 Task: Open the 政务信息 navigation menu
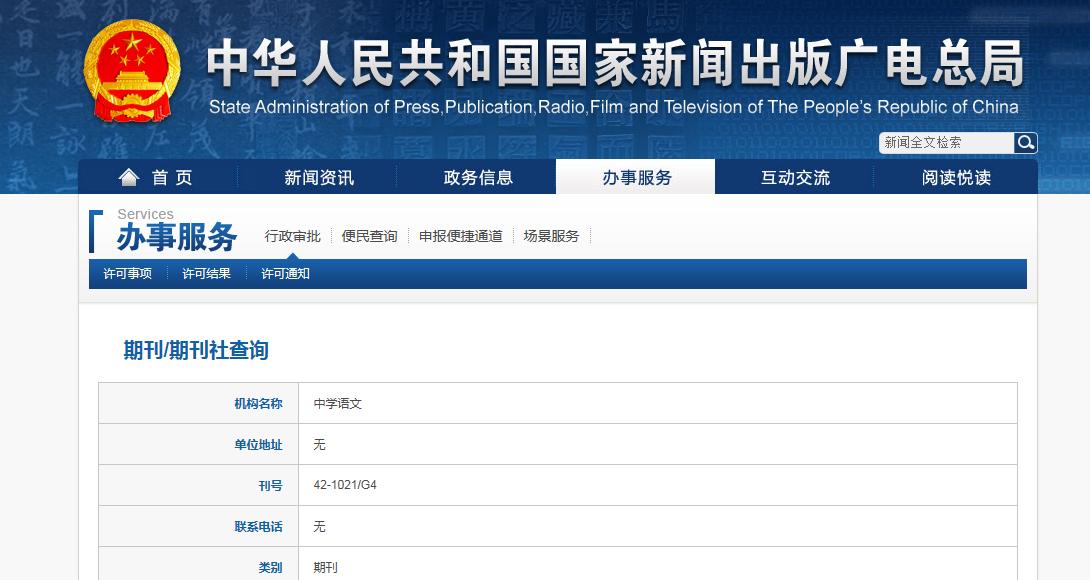click(479, 176)
